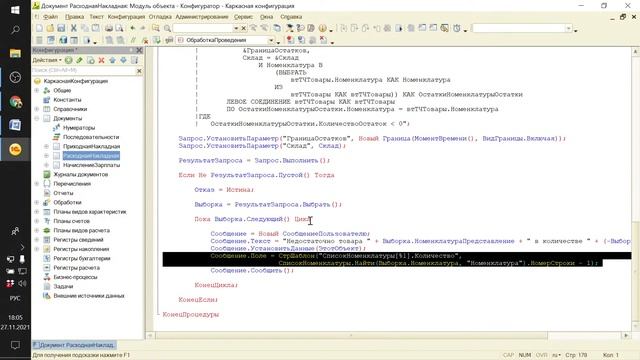Cut selection with the scissors icon
Viewport: 640px width, 360px height.
(73, 28)
